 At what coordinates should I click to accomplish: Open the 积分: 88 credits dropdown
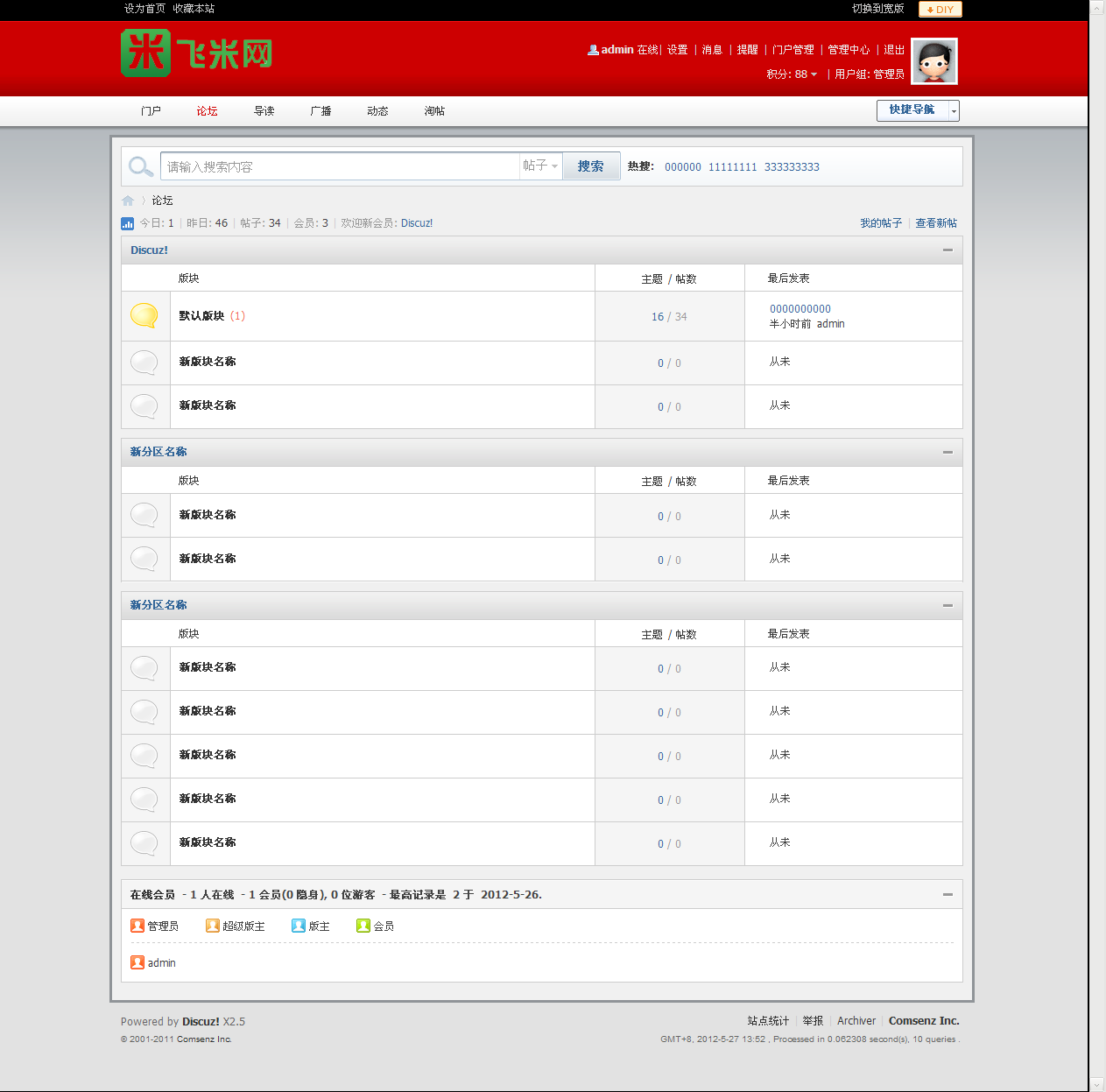[x=792, y=74]
